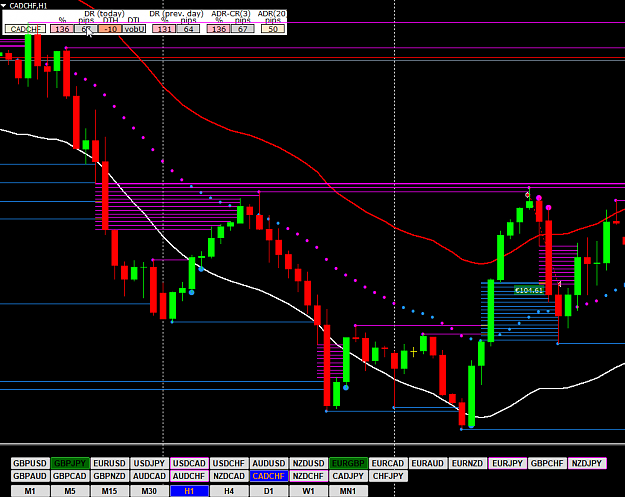Click the DR (prev. day) percent value 131
625x497 pixels.
pos(164,29)
